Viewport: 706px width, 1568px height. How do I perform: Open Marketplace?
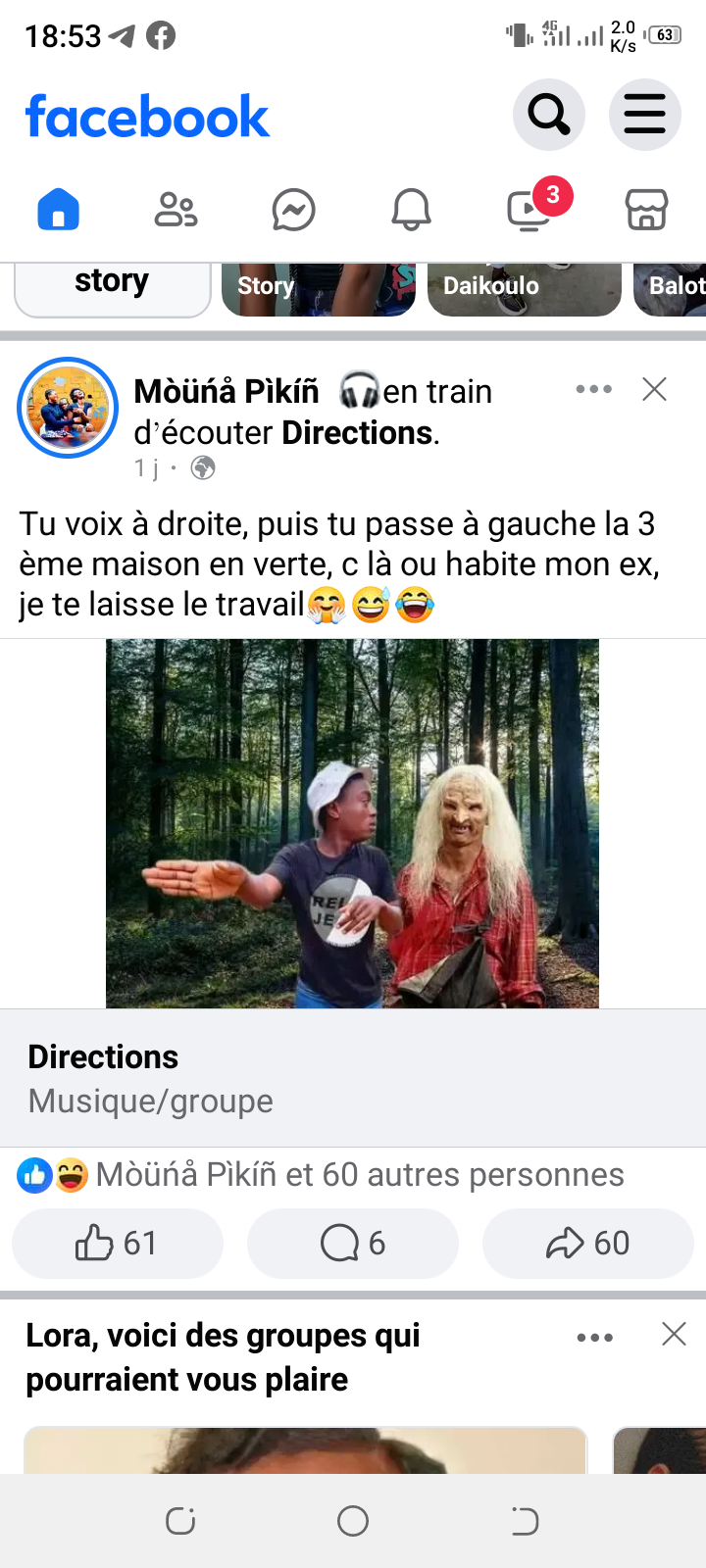click(x=647, y=210)
